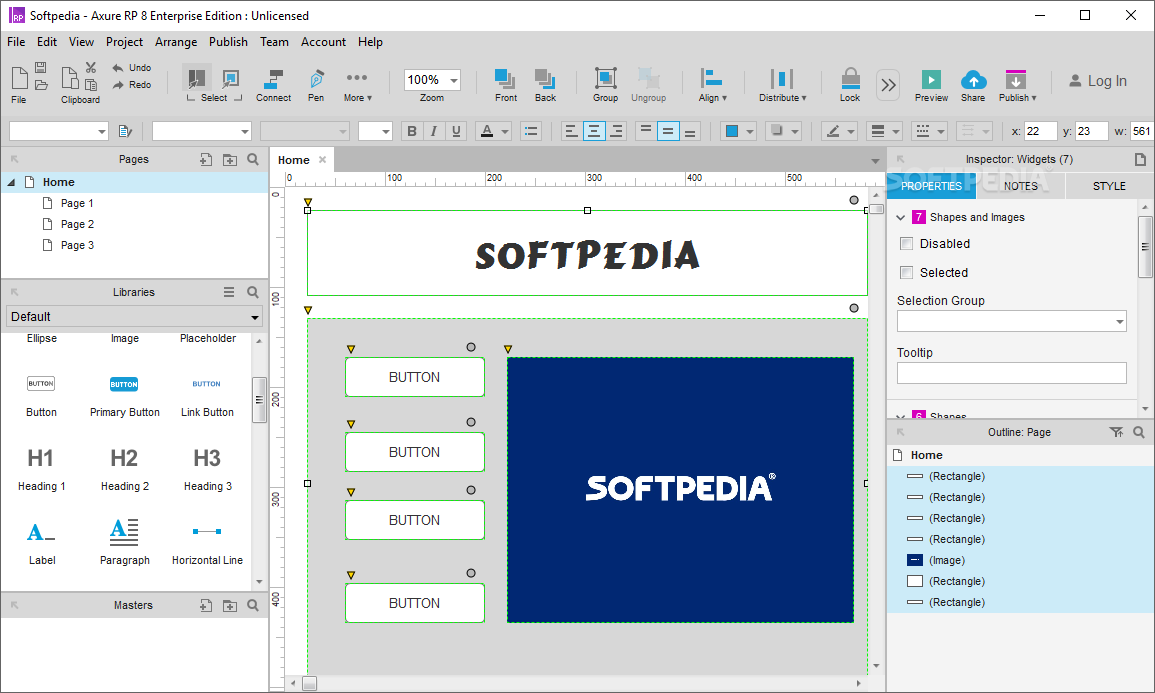Screen dimensions: 1155x693
Task: Set vertical alignment to middle
Action: point(667,132)
